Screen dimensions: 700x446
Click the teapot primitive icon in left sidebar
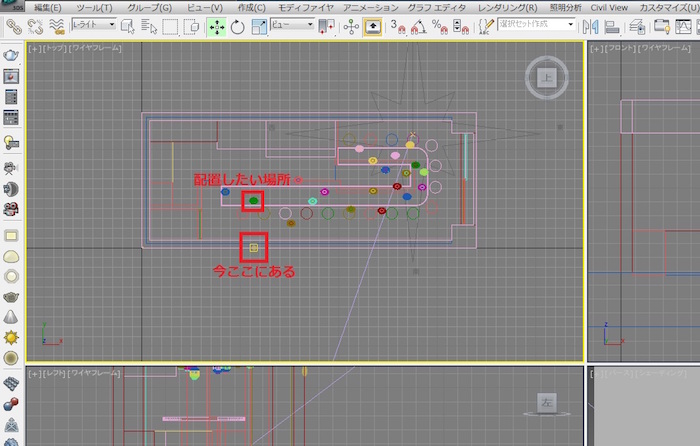pos(11,299)
